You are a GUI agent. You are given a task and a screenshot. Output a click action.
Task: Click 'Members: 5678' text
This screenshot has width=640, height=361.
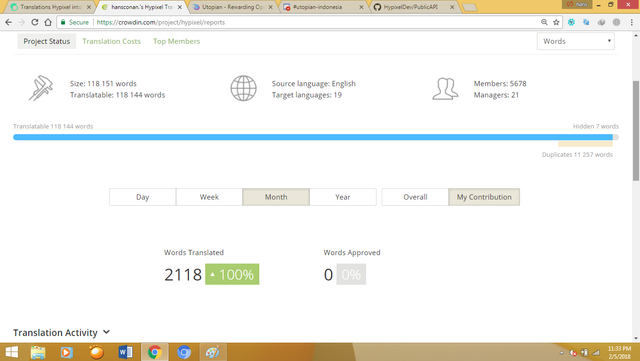click(x=500, y=83)
